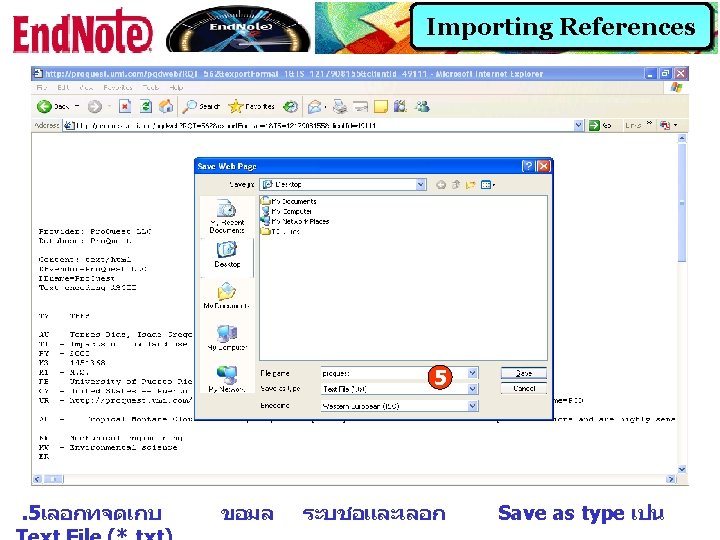Click the dialog's go-back folder icon
This screenshot has height=540, width=720.
pyautogui.click(x=441, y=185)
